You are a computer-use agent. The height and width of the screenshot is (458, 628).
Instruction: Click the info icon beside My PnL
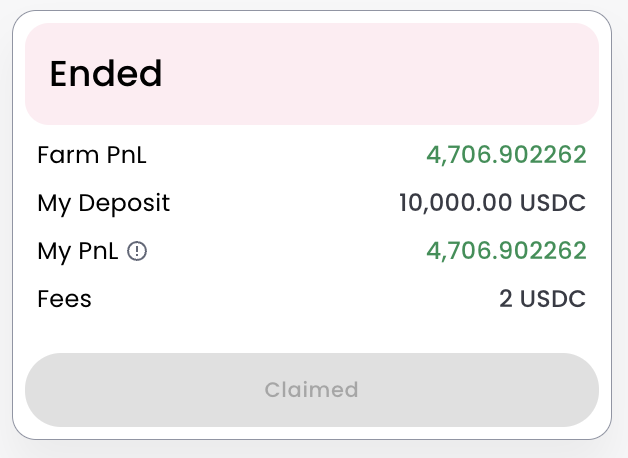[138, 251]
